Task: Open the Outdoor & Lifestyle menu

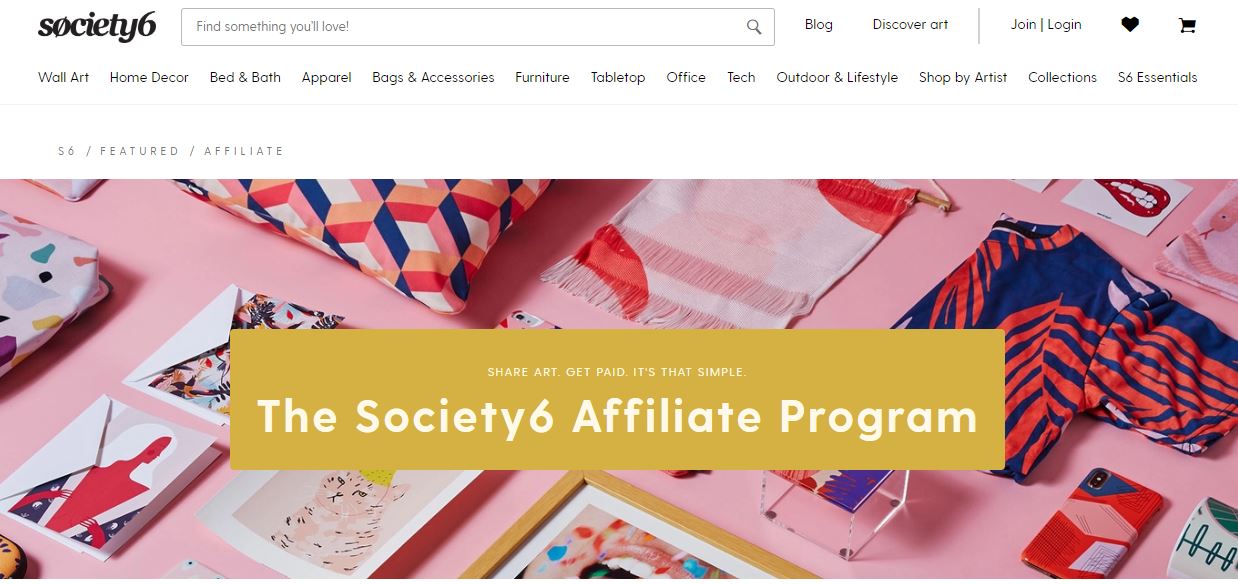Action: pos(837,77)
